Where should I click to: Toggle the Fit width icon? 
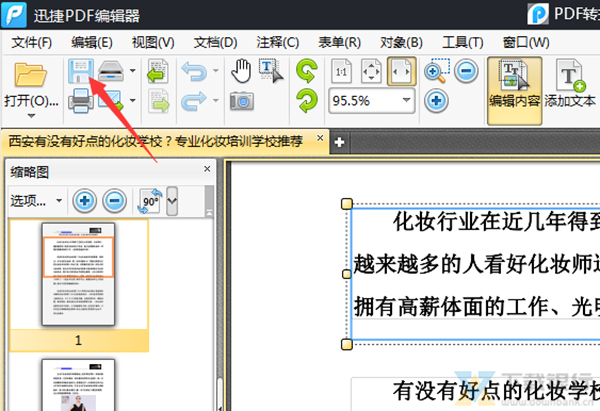[x=401, y=71]
